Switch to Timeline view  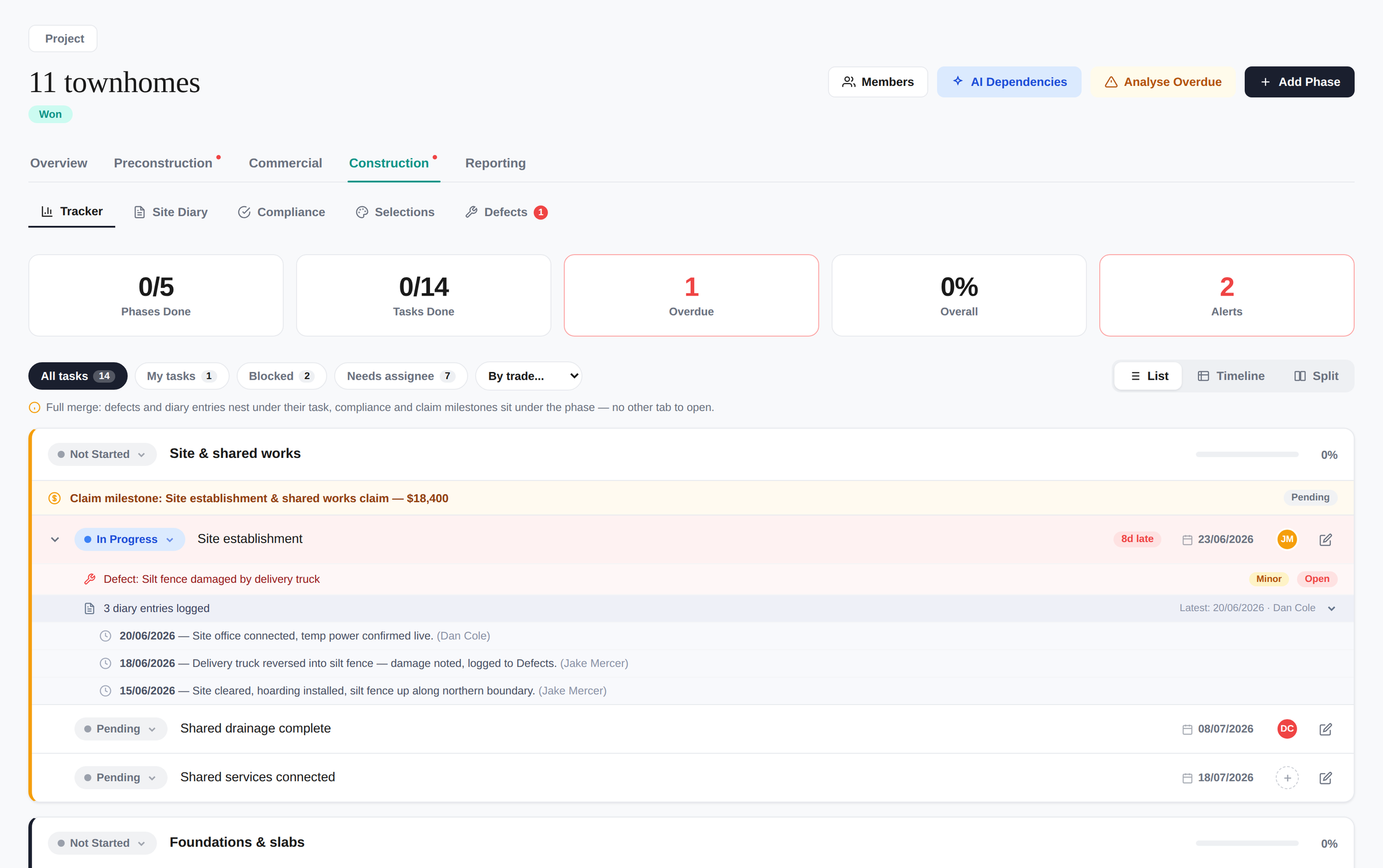(x=1231, y=376)
